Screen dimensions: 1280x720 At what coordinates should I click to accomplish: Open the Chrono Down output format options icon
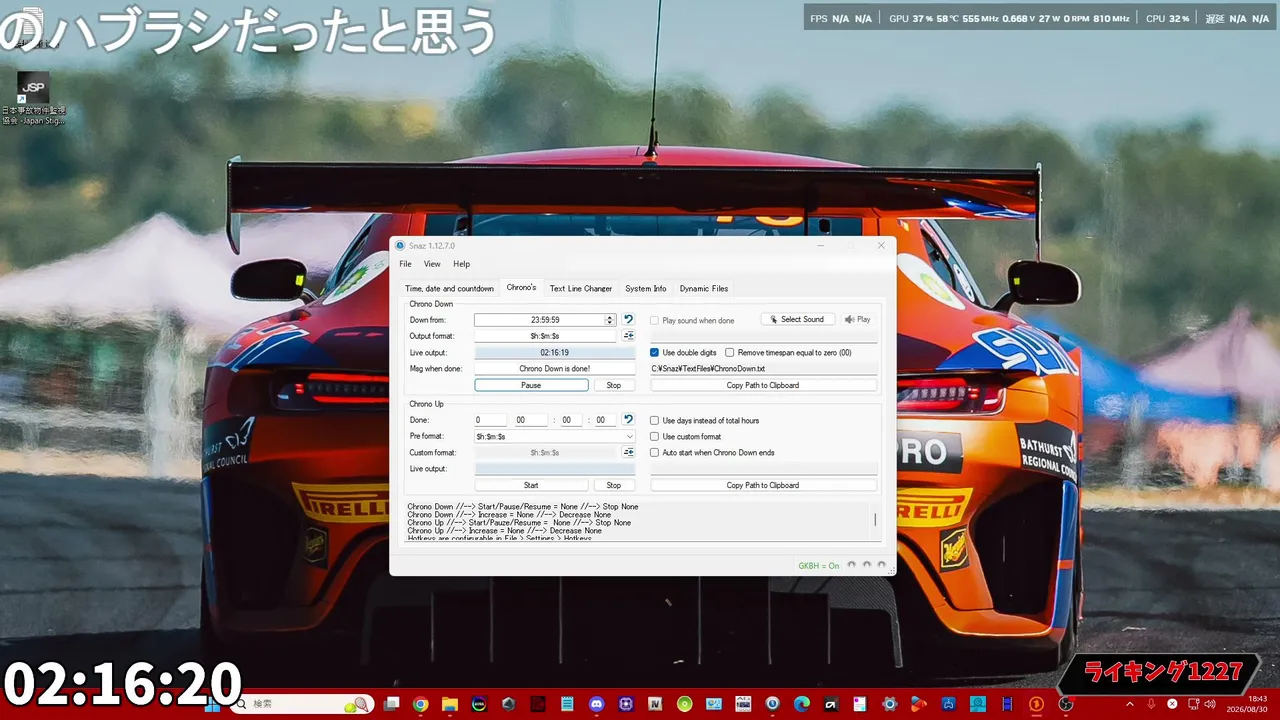[628, 336]
